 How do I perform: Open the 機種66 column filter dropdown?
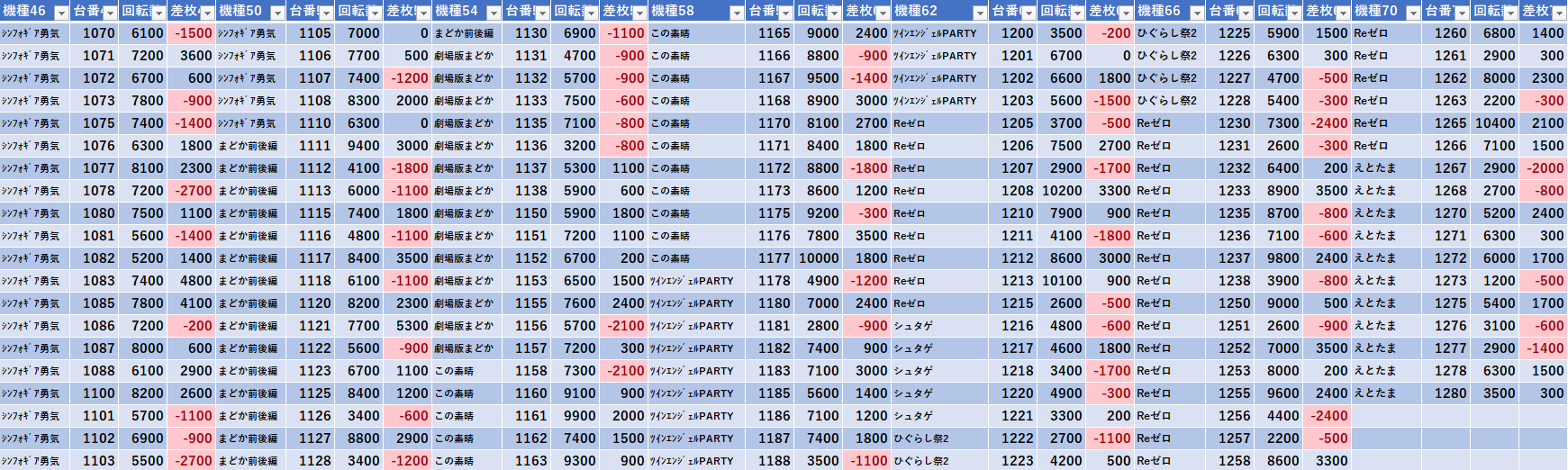[x=1197, y=13]
